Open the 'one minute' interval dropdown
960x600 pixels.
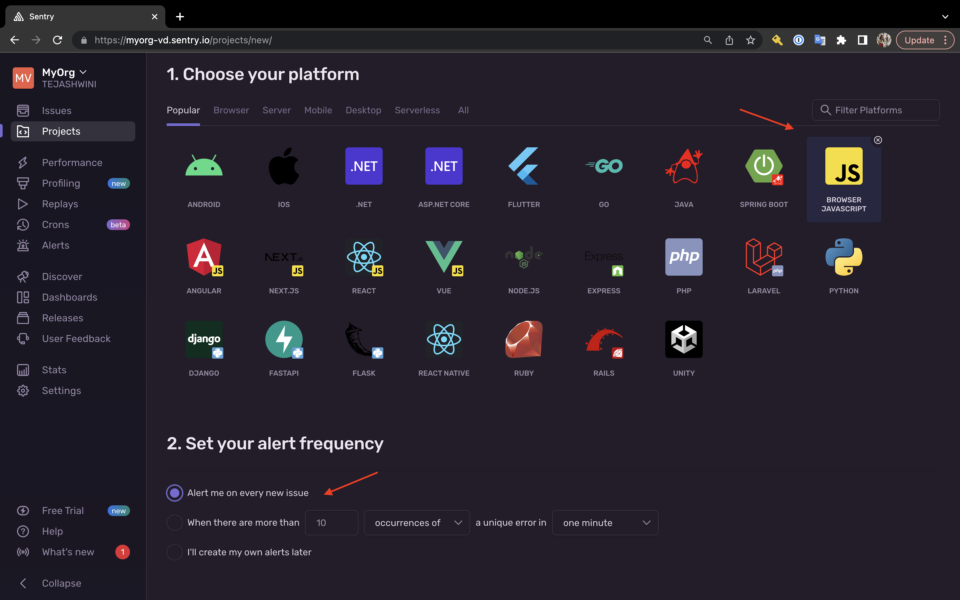pyautogui.click(x=605, y=522)
